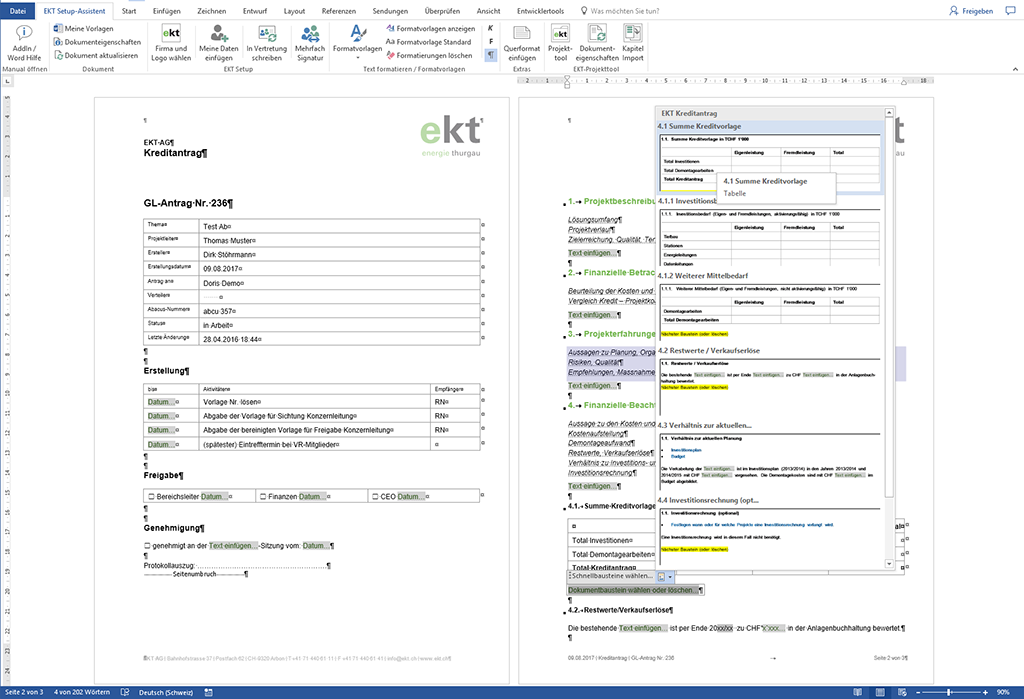This screenshot has height=699, width=1024.
Task: Switch to the Überprüfen tab
Action: click(442, 11)
